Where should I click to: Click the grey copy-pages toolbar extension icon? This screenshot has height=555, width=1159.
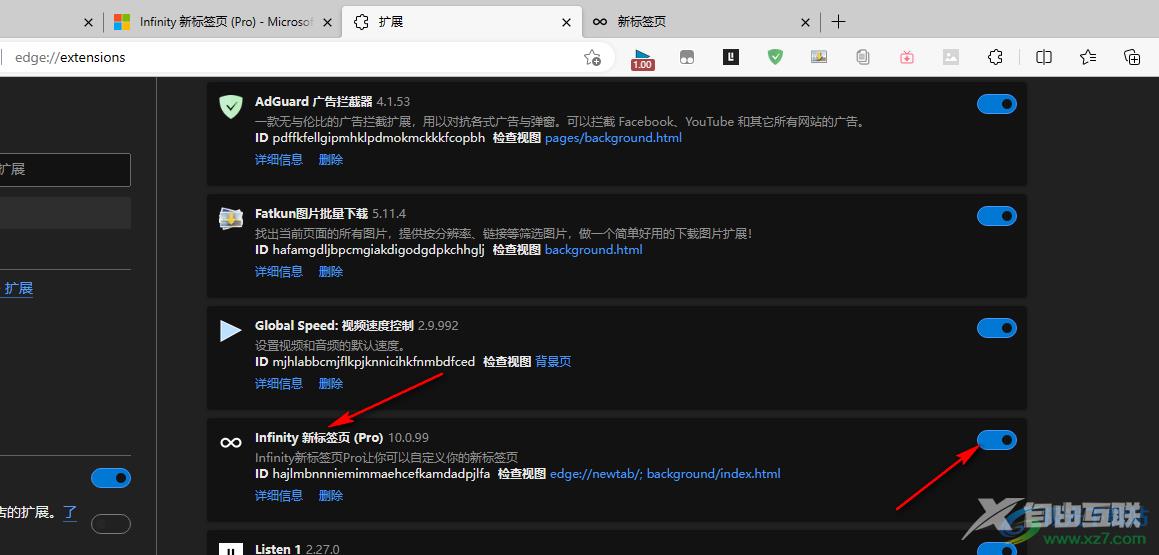click(863, 57)
